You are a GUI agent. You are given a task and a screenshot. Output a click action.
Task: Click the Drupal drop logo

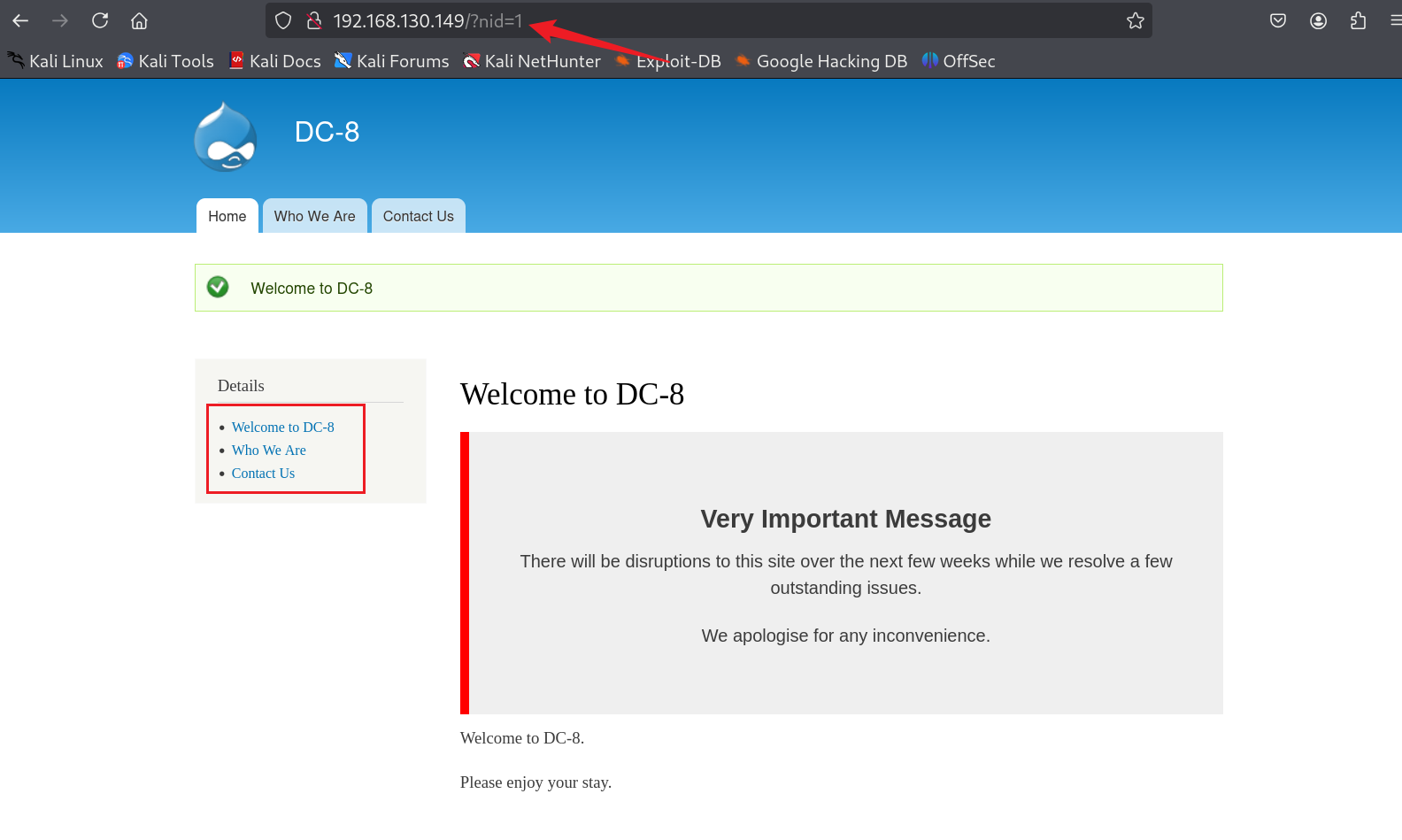226,137
